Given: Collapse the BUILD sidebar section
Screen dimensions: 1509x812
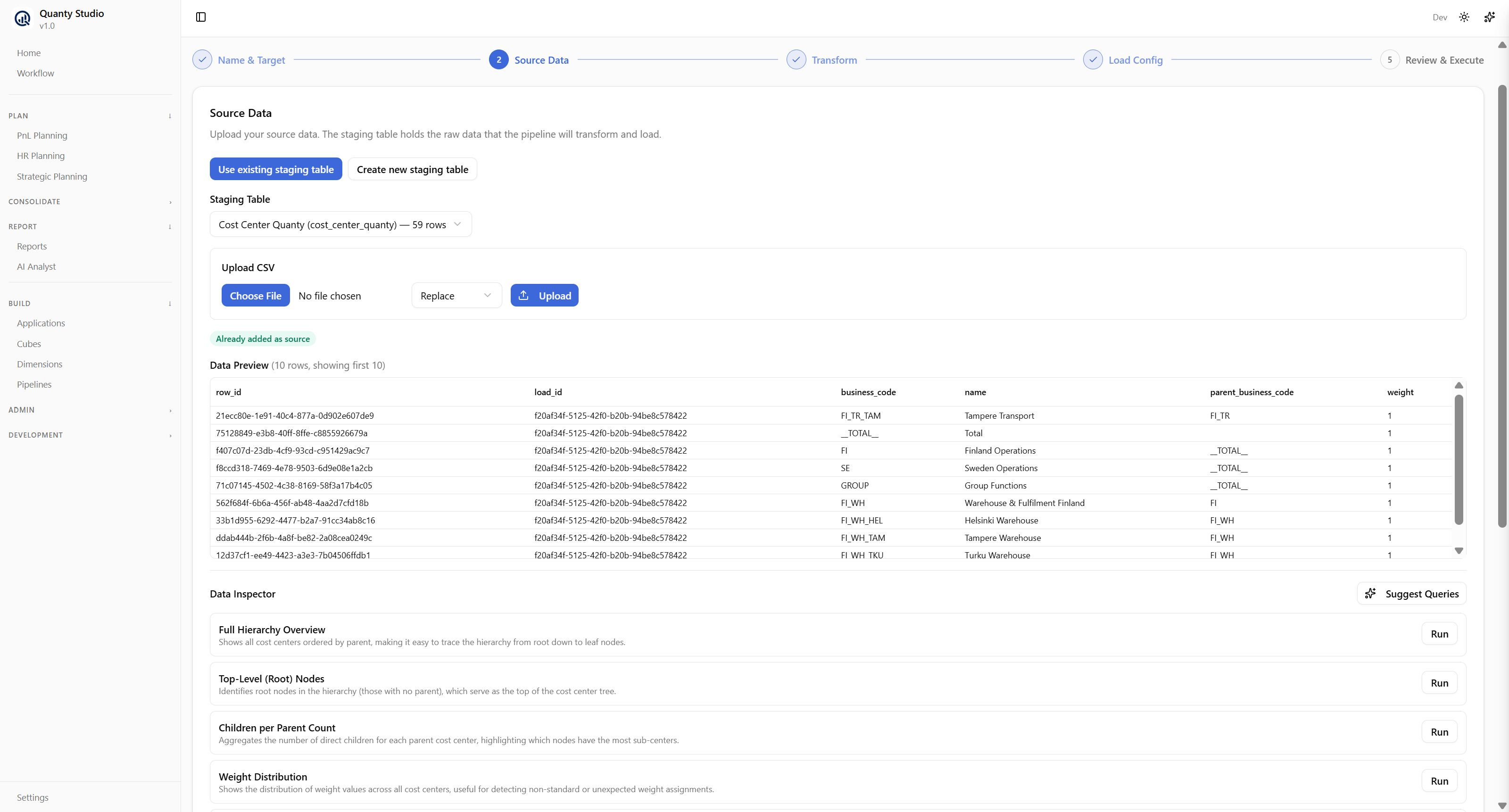Looking at the screenshot, I should tap(90, 304).
